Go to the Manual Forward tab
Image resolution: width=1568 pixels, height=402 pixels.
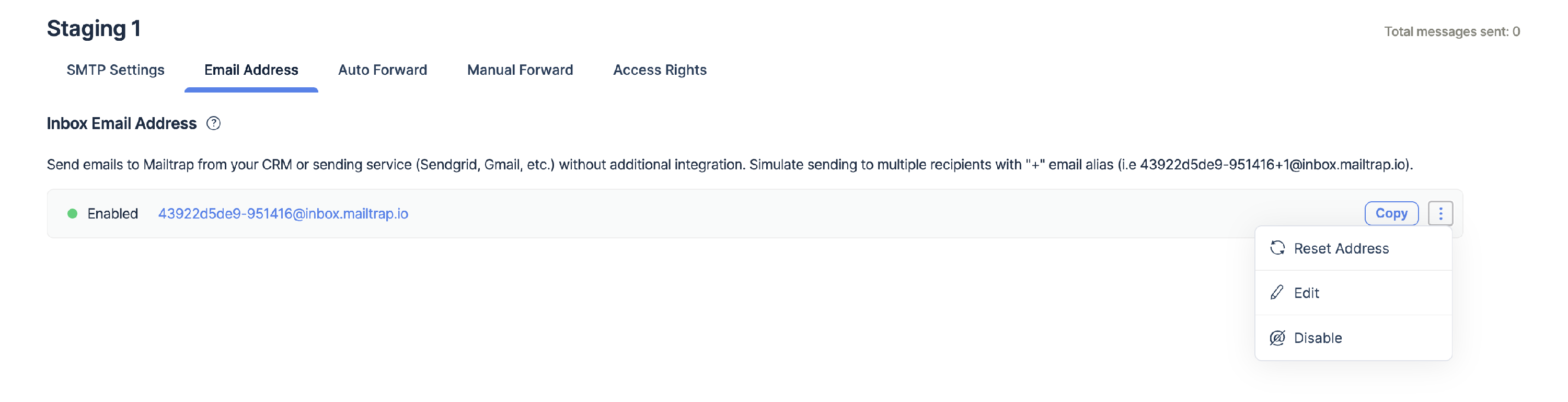point(520,70)
